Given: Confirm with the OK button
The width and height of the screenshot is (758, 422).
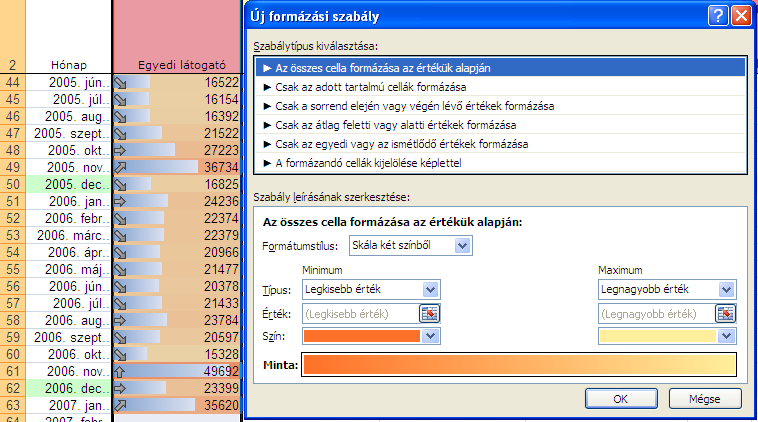Looking at the screenshot, I should click(x=621, y=399).
